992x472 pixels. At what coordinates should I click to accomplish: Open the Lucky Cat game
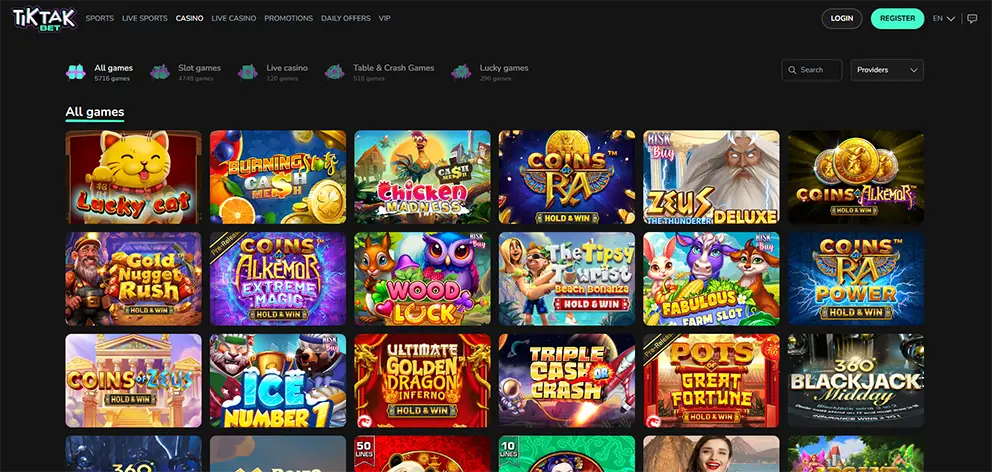(x=133, y=177)
